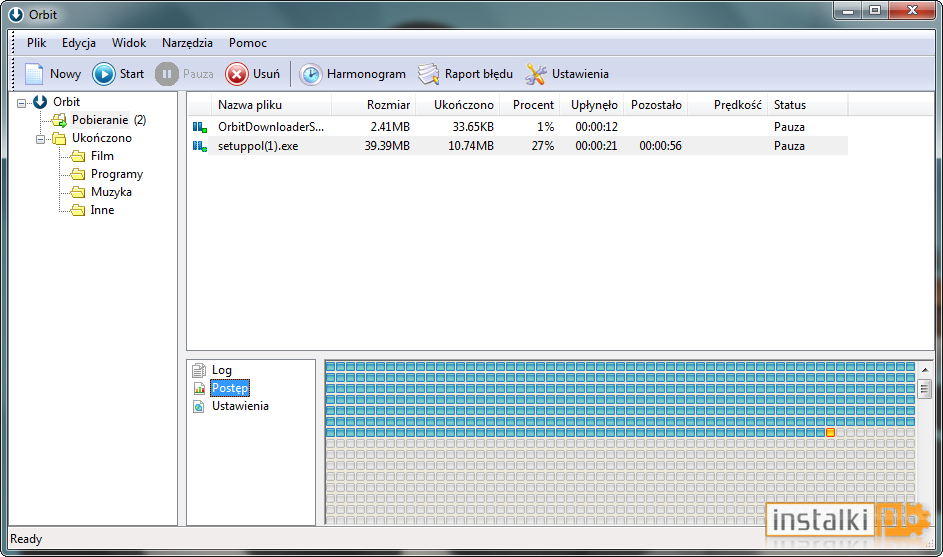Click the Programy folder icon
Viewport: 943px width, 557px height.
78,174
